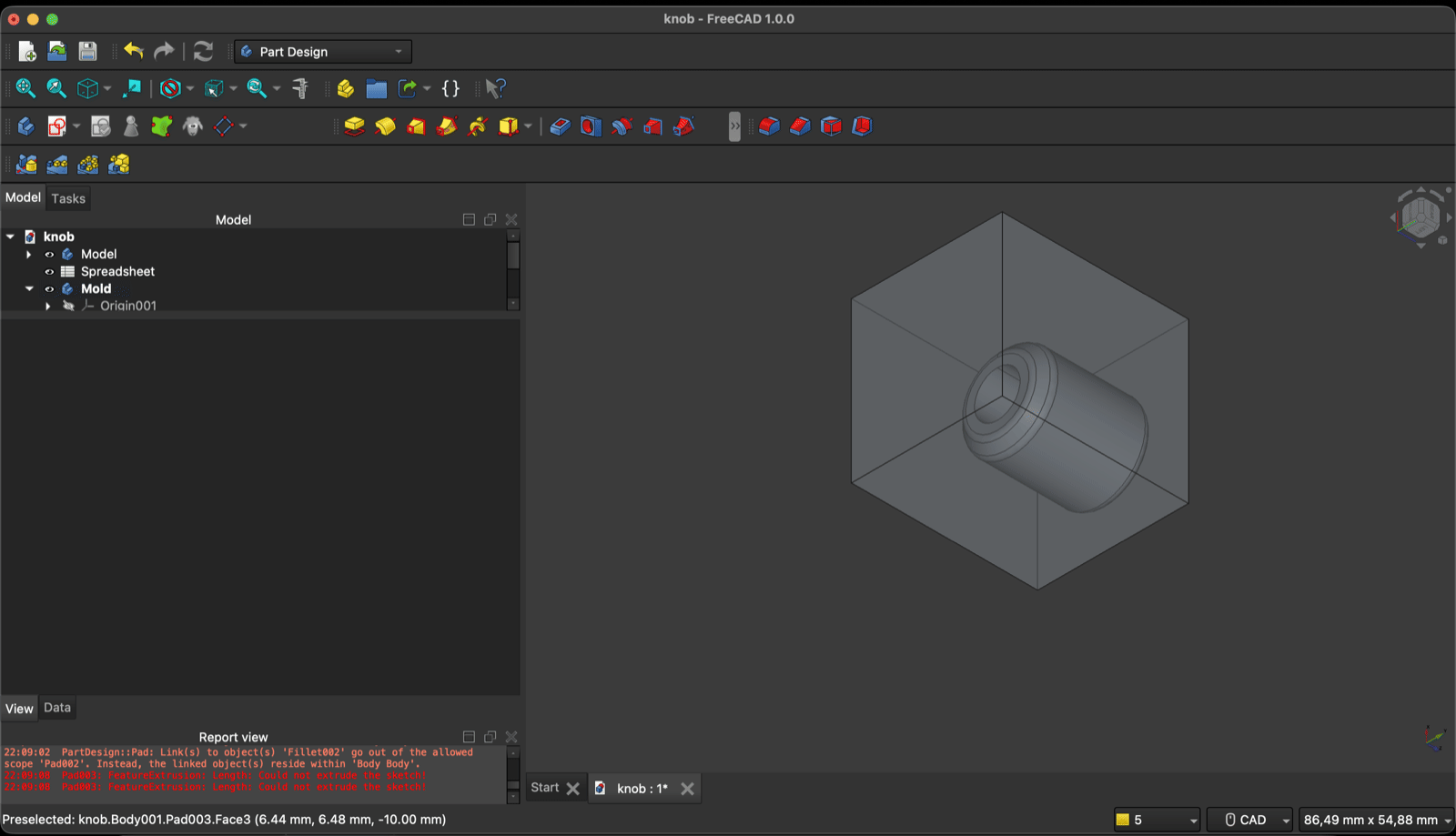Screen dimensions: 1456x836
Task: Select the Hole tool
Action: coord(591,126)
